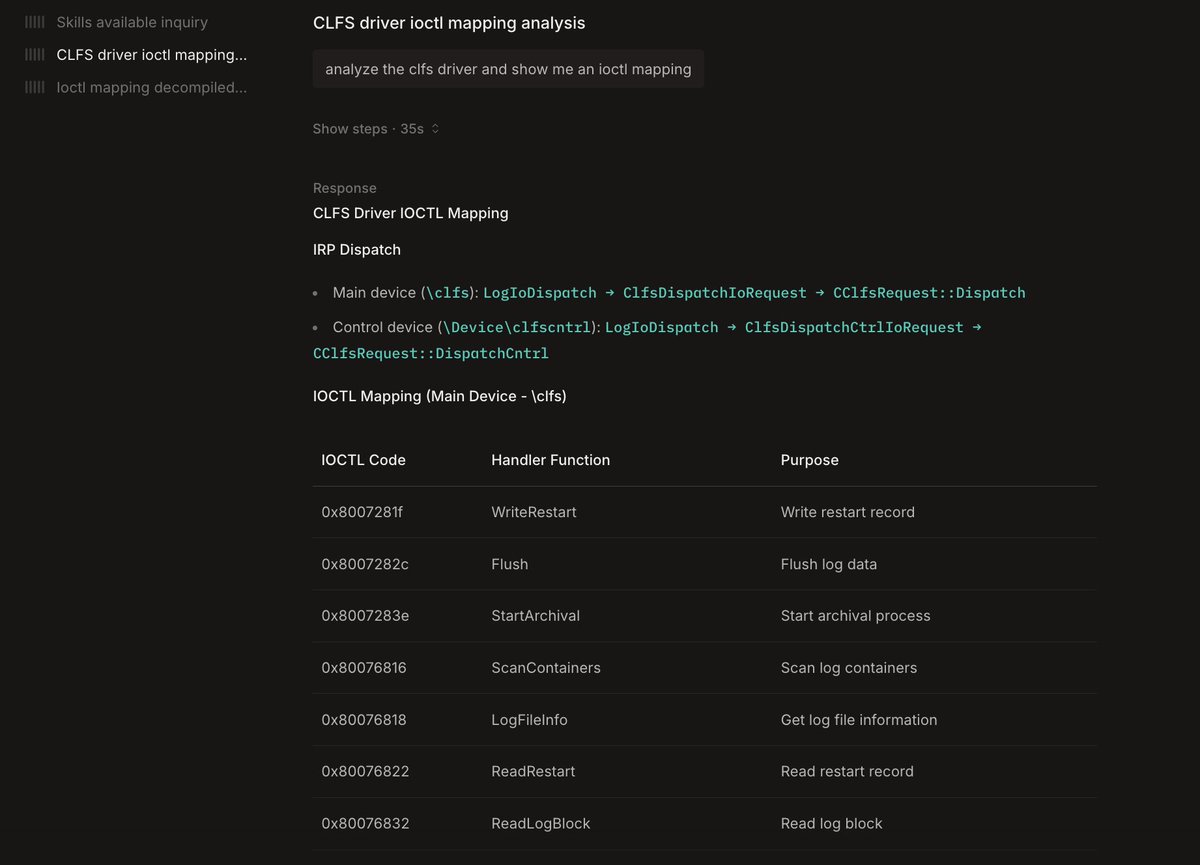The image size is (1200, 865).
Task: Click IOCTL code 0x8007283e cell
Action: (x=365, y=616)
